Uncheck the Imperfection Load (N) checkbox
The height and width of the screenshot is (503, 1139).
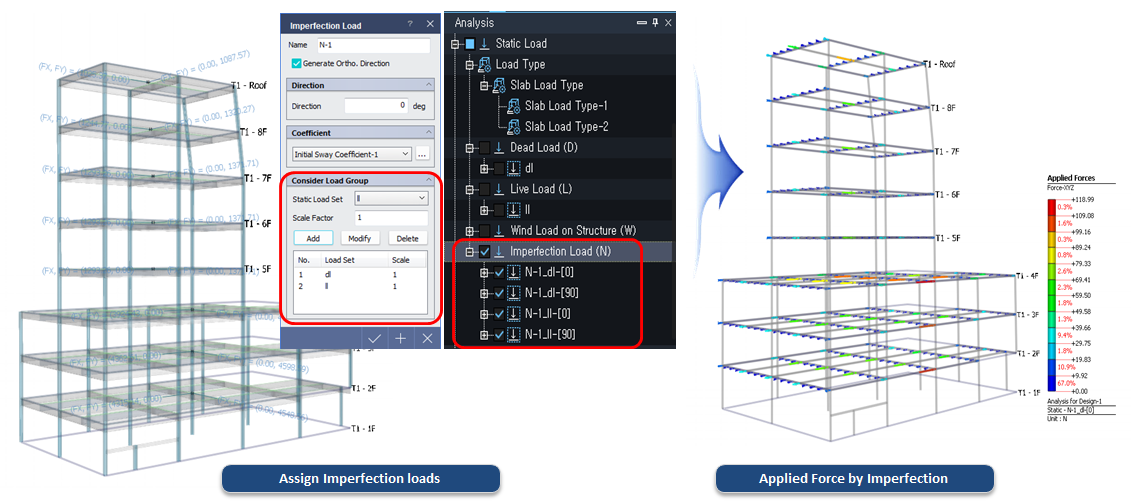pos(484,252)
